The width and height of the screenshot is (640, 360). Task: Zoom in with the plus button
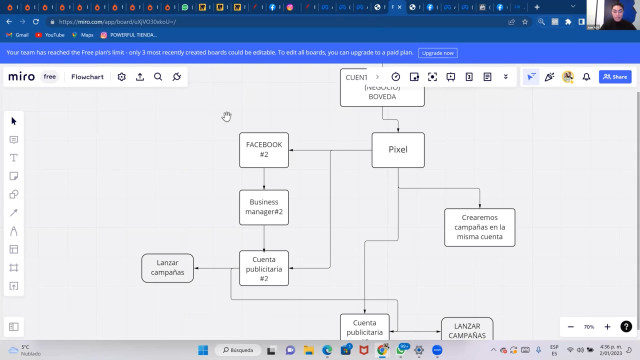[x=607, y=327]
